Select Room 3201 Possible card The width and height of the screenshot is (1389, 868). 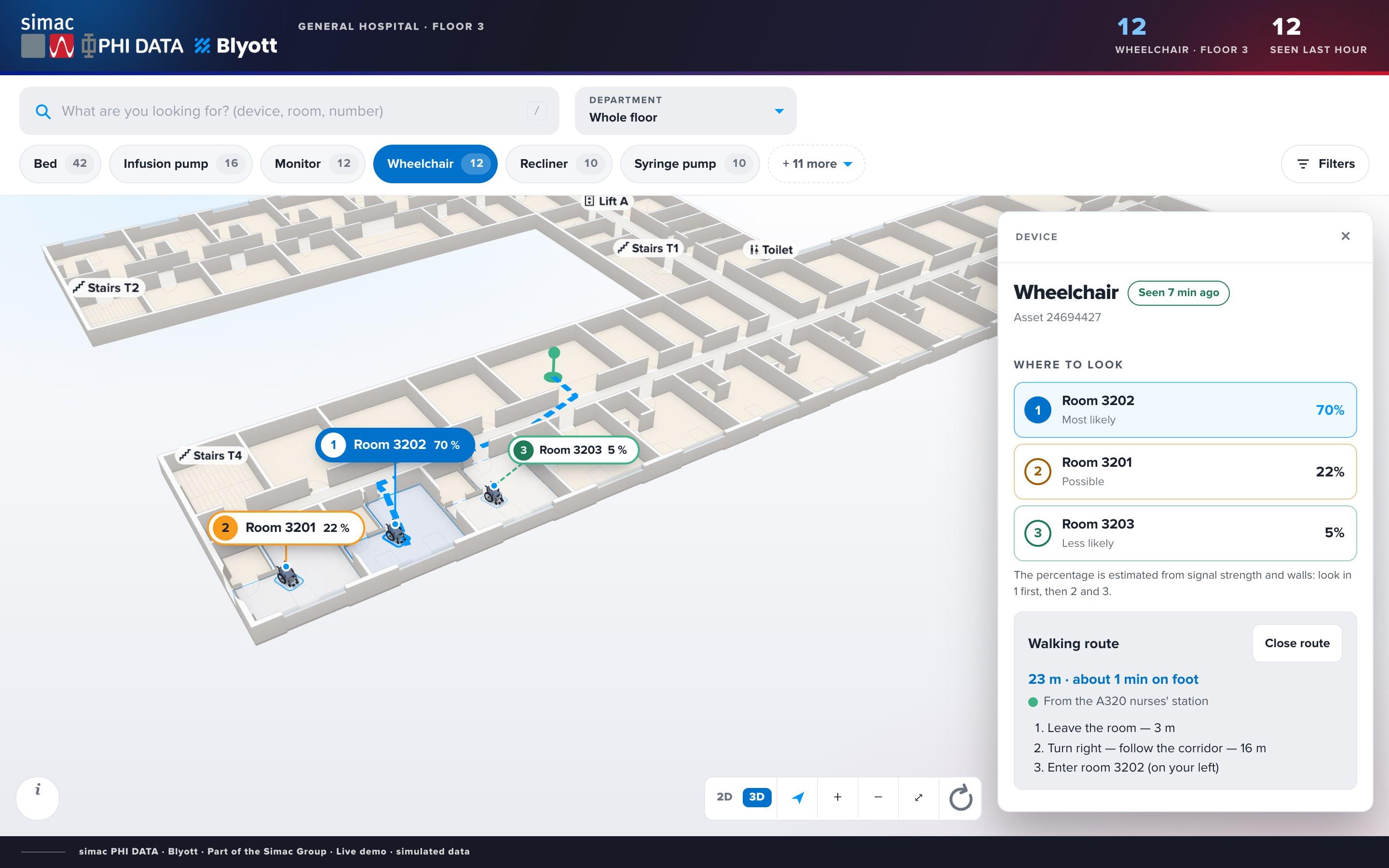[1185, 471]
